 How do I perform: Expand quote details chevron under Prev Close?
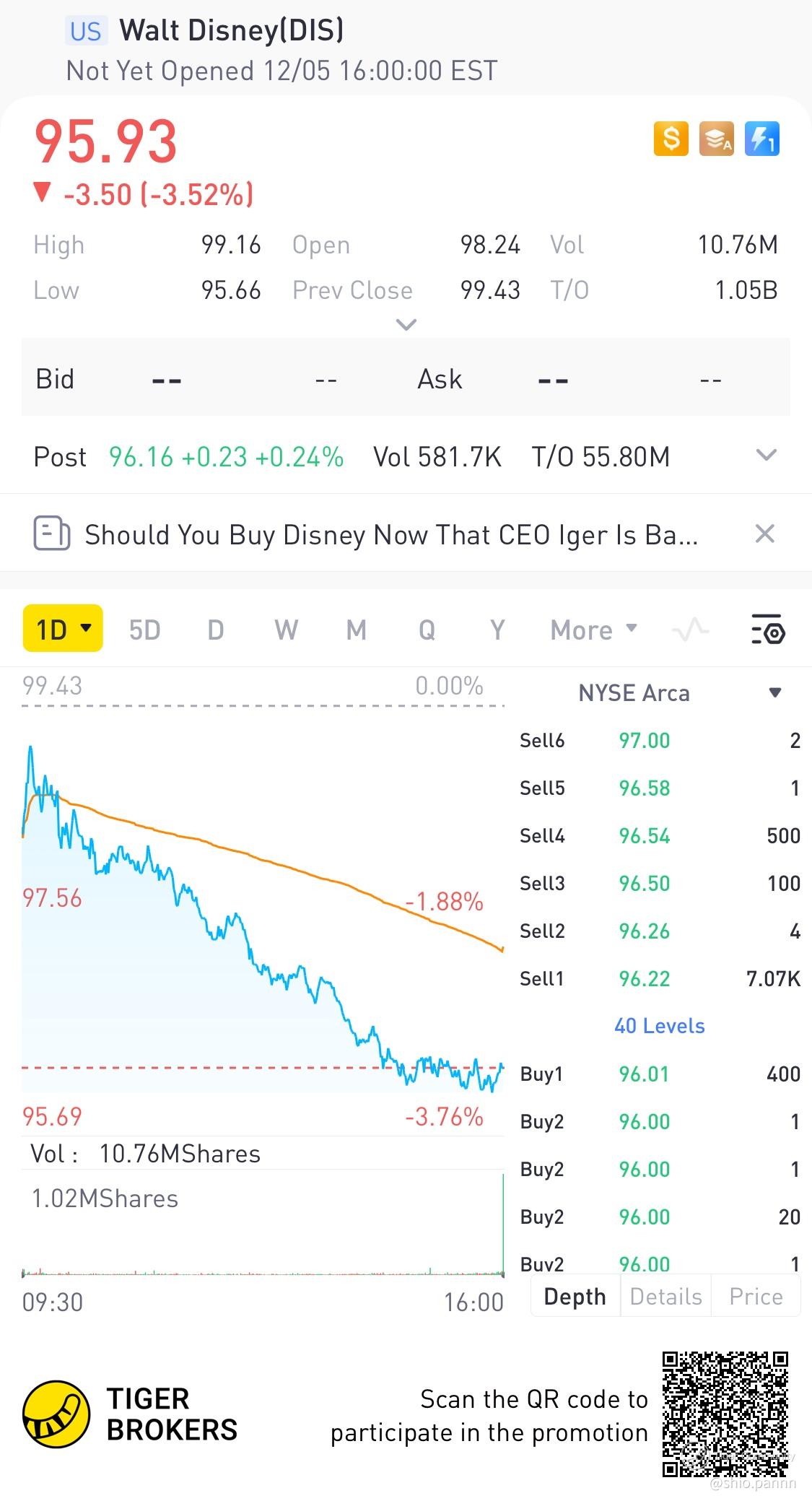[x=406, y=325]
